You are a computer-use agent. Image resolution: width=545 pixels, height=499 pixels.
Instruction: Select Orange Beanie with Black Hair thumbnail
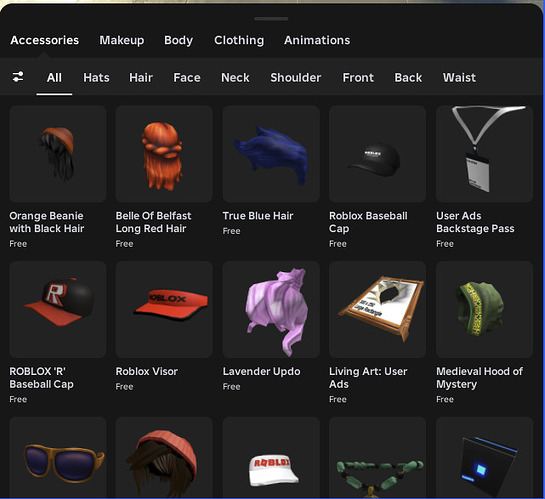pyautogui.click(x=58, y=154)
